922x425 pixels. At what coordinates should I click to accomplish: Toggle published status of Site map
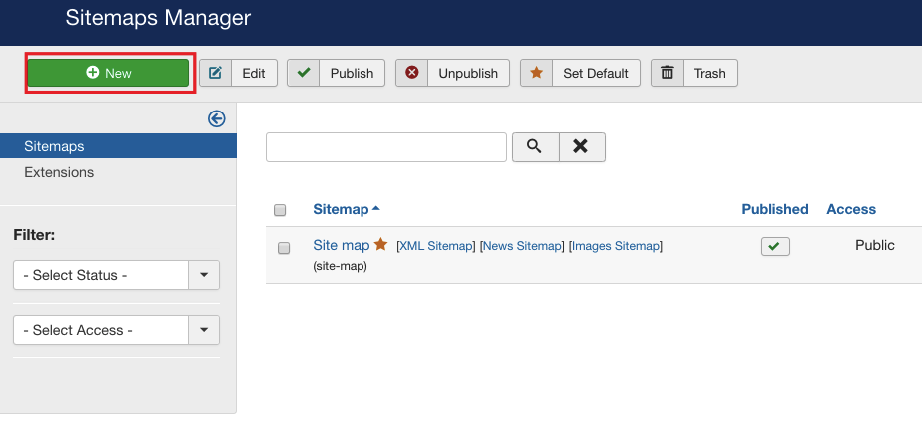pos(775,246)
